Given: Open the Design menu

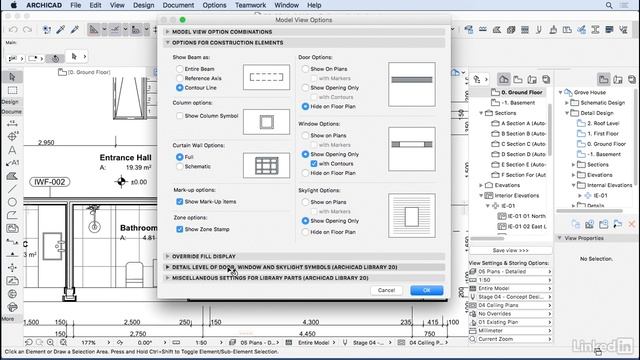Looking at the screenshot, I should tap(144, 5).
